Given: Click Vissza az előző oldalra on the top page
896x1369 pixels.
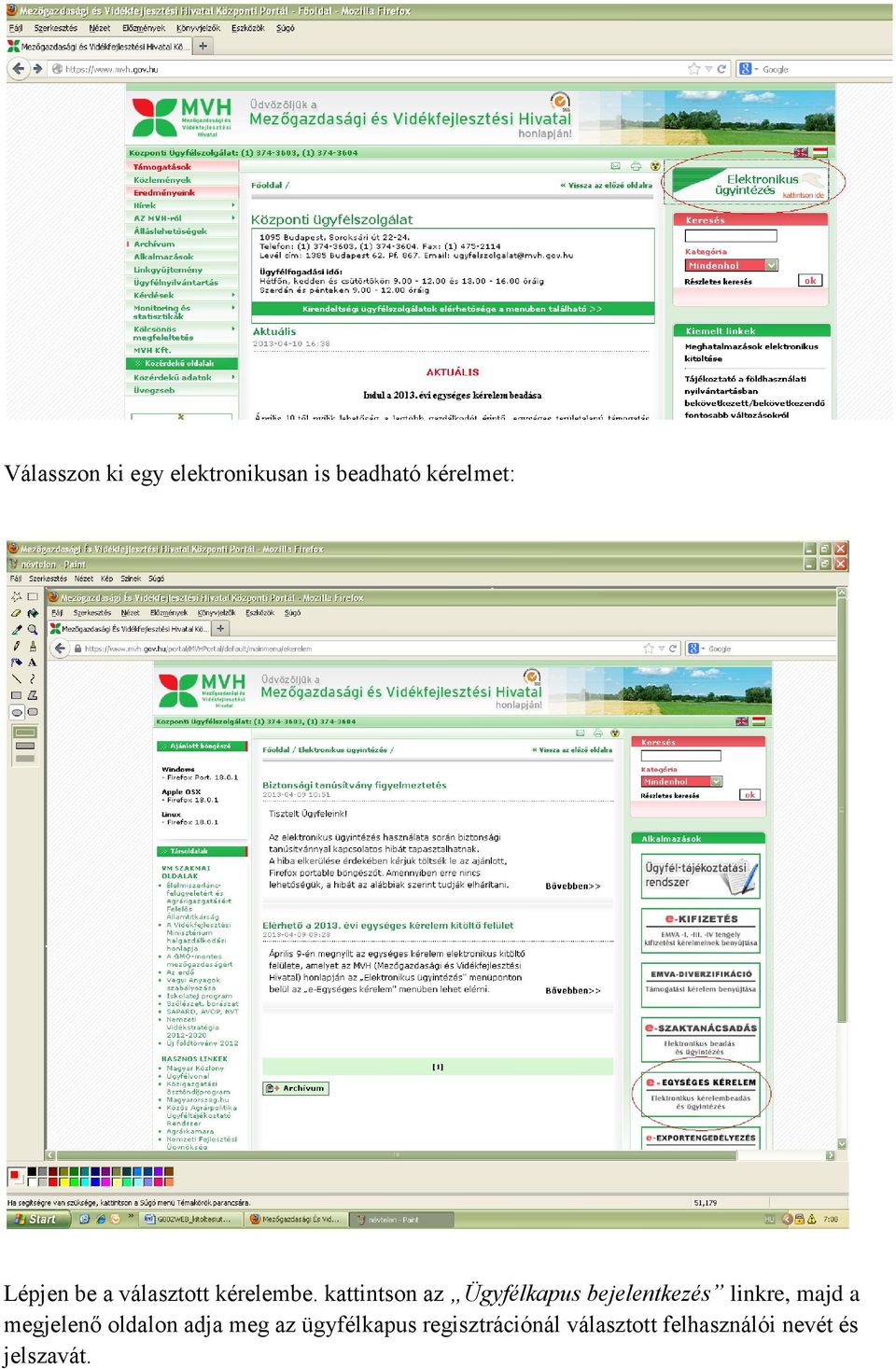Looking at the screenshot, I should click(x=606, y=185).
